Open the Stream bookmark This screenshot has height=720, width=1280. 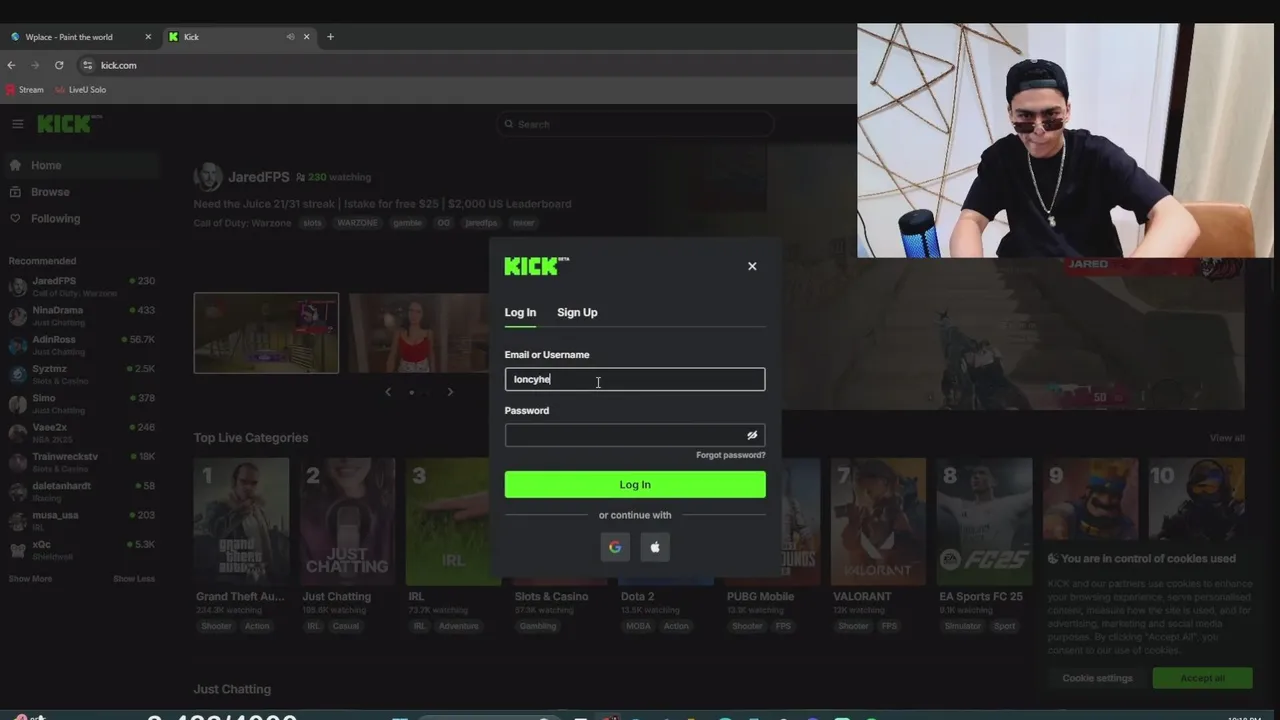coord(25,90)
